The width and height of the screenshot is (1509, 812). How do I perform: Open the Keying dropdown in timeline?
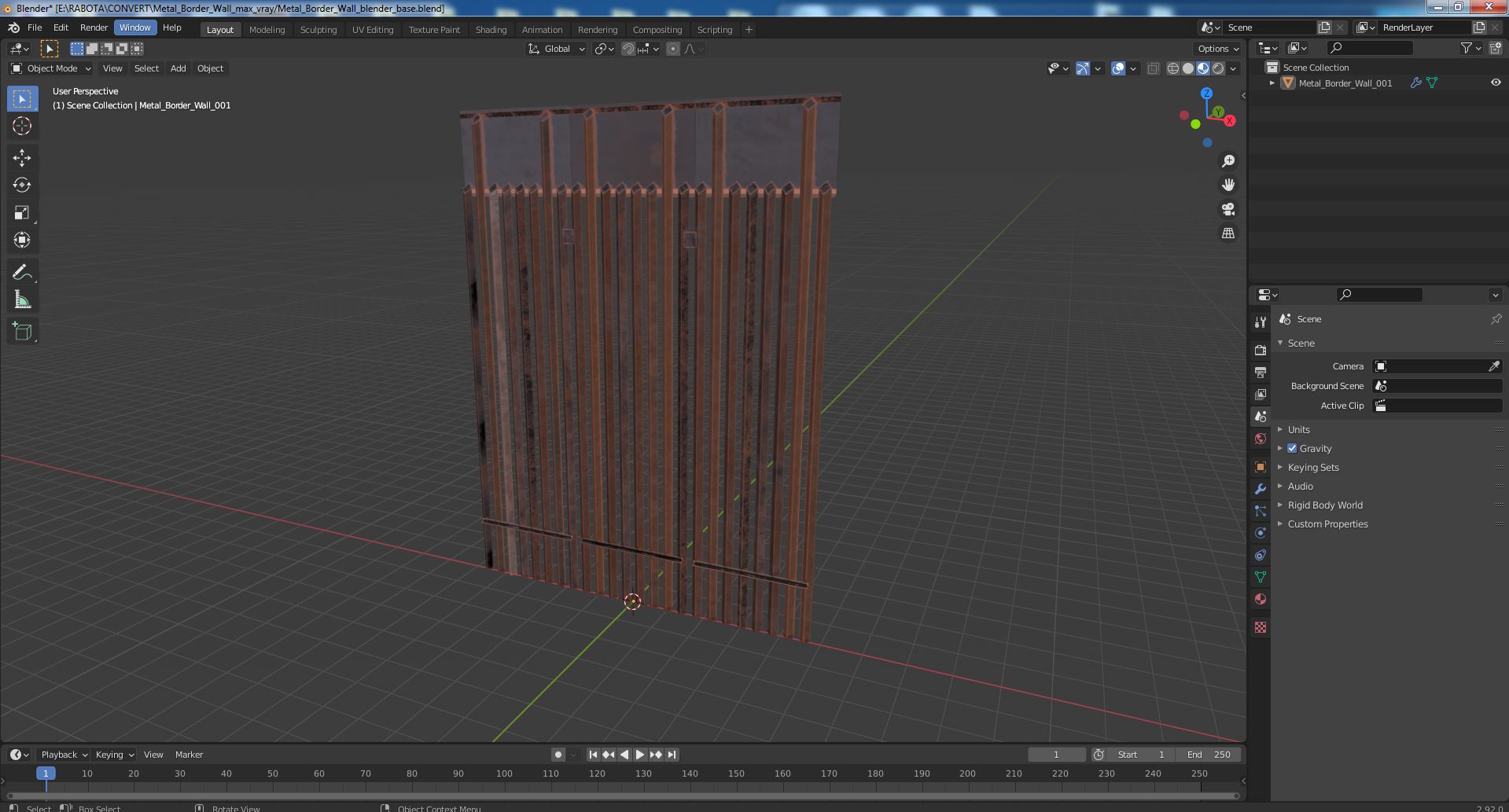tap(114, 755)
